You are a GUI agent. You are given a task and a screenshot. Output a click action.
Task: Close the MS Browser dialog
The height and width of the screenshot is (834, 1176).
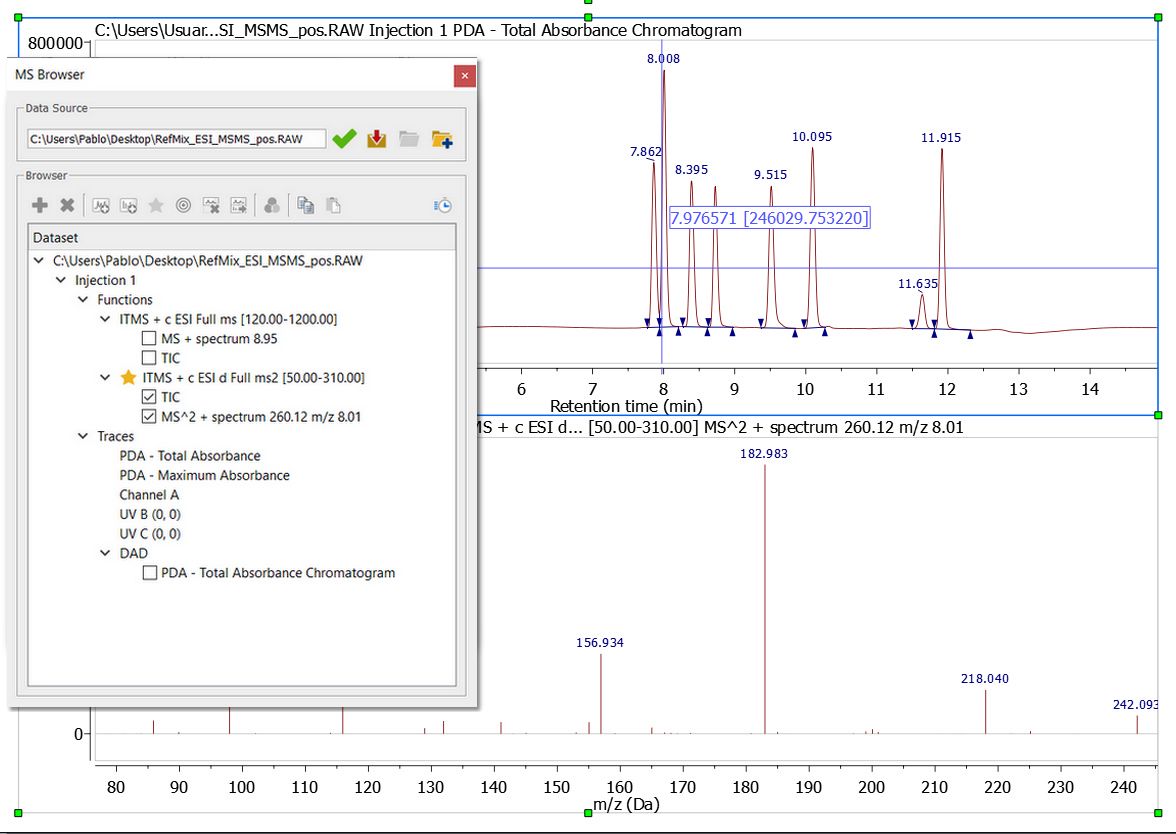pos(464,76)
